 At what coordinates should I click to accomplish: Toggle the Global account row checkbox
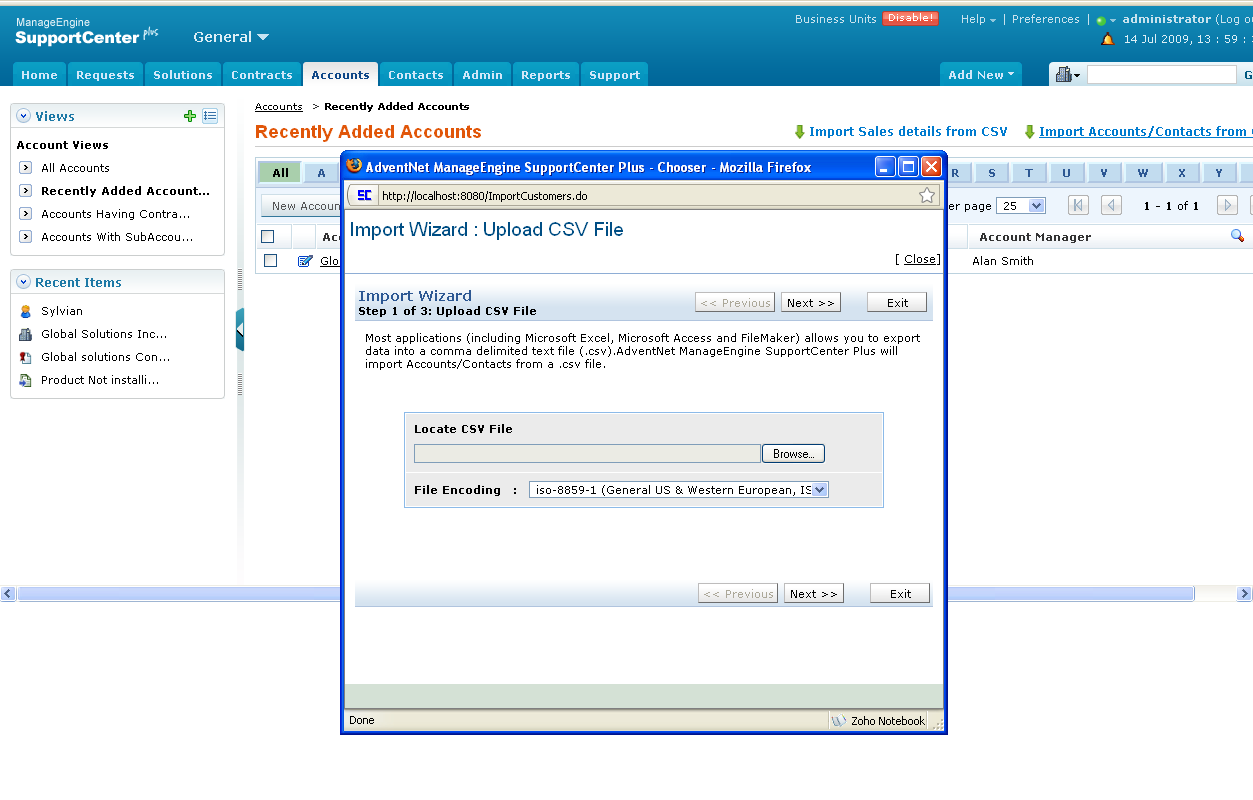(x=270, y=261)
